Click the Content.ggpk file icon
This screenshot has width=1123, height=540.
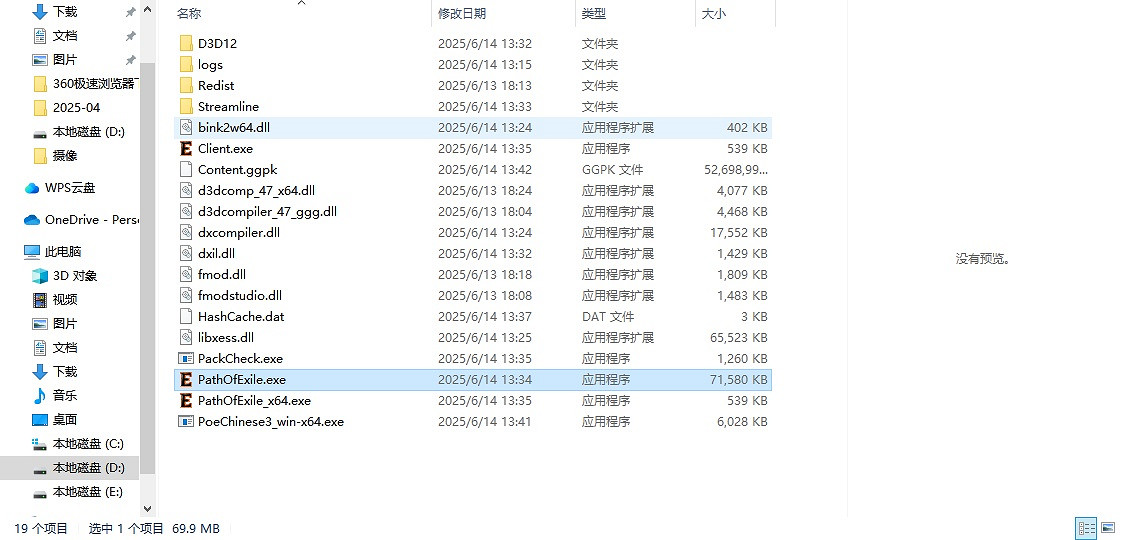click(185, 170)
